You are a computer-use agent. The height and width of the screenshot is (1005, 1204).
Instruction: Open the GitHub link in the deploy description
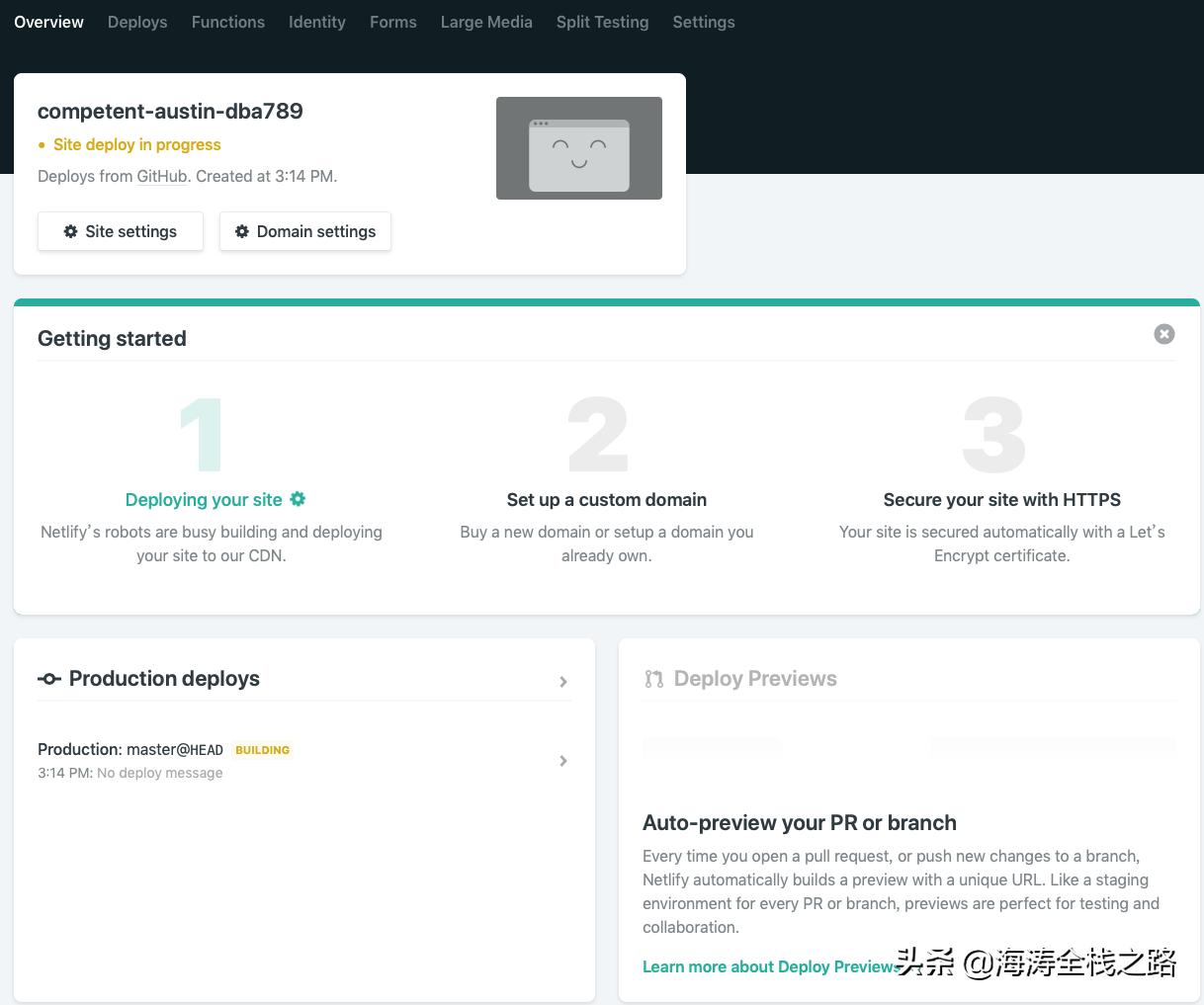[161, 176]
